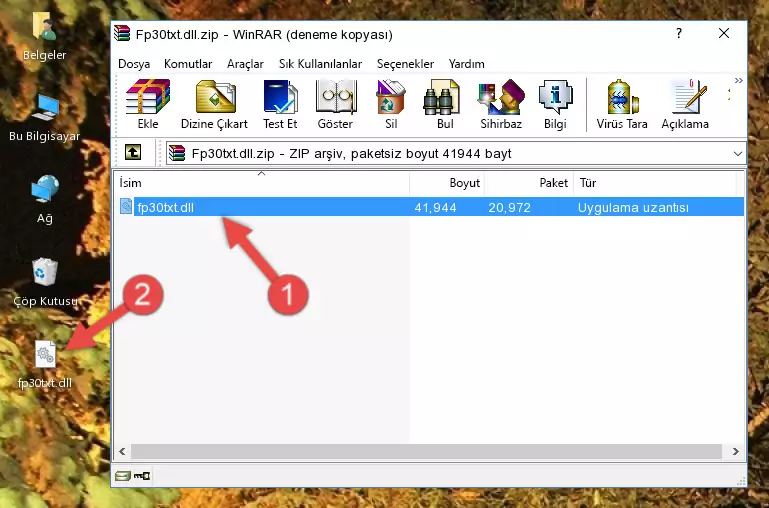Click the Uygulama uzantısı type cell
Image resolution: width=769 pixels, height=508 pixels.
[x=633, y=207]
